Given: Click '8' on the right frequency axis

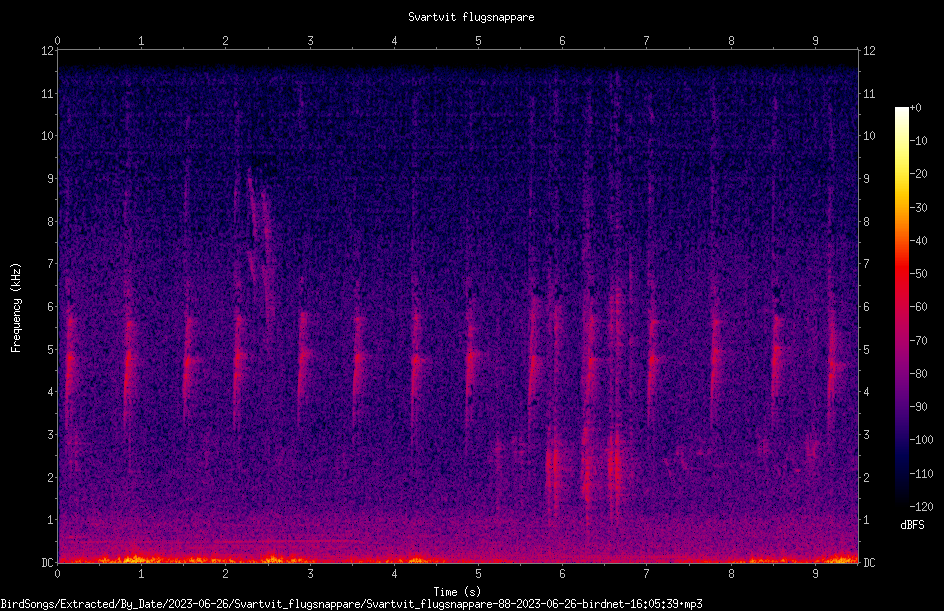Looking at the screenshot, I should click(866, 222).
